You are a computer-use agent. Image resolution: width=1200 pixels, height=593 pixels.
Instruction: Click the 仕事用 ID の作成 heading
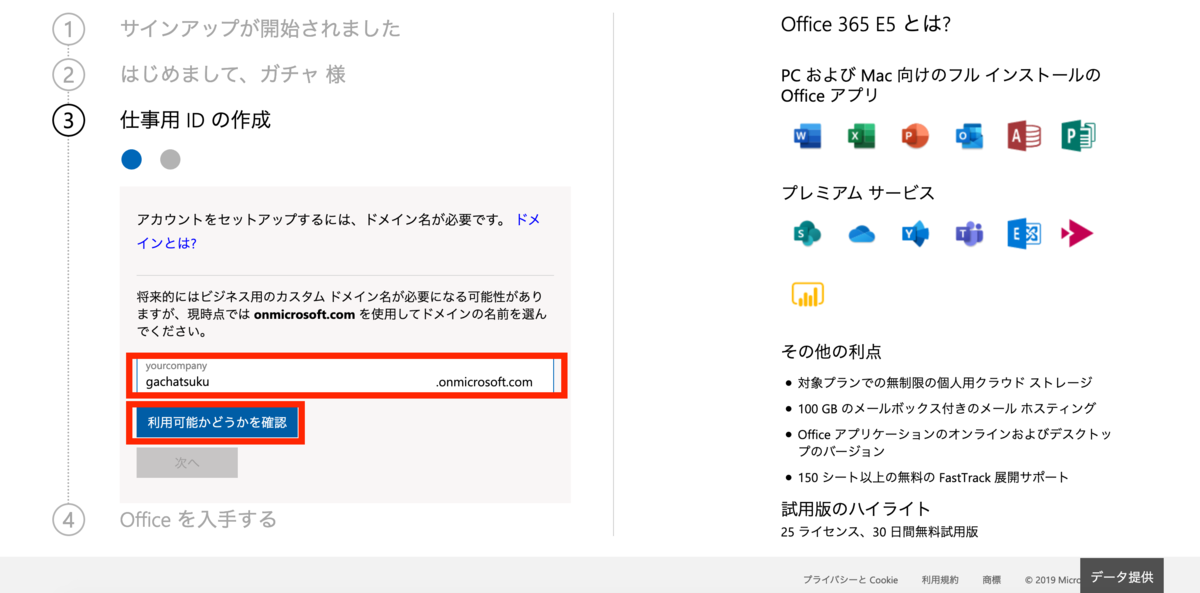[x=195, y=120]
